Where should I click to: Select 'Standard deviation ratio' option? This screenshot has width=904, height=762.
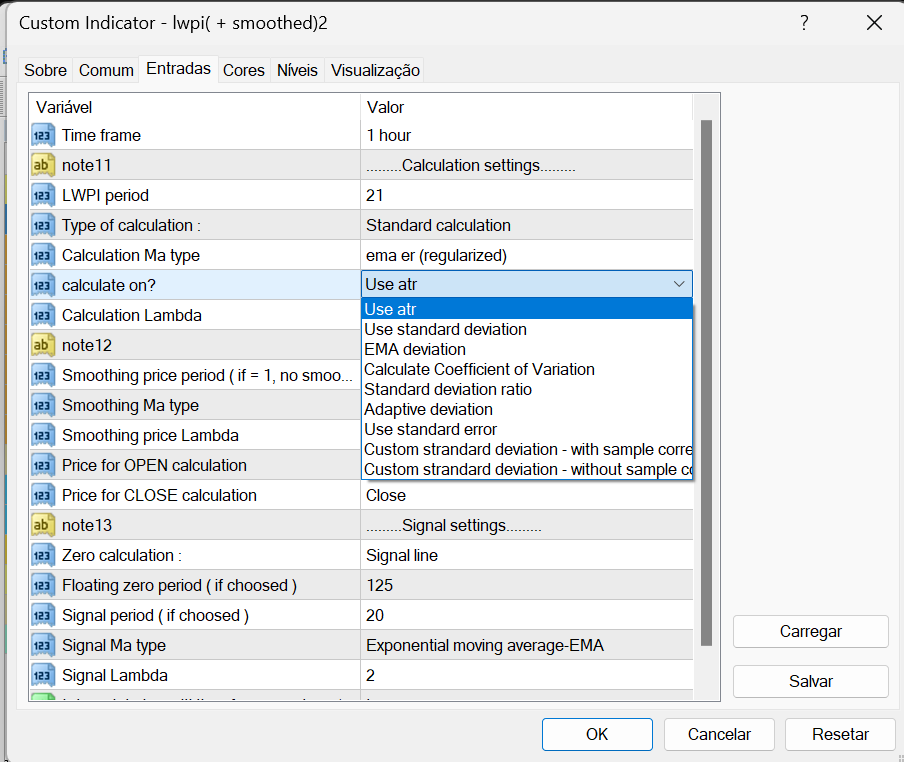tap(448, 389)
